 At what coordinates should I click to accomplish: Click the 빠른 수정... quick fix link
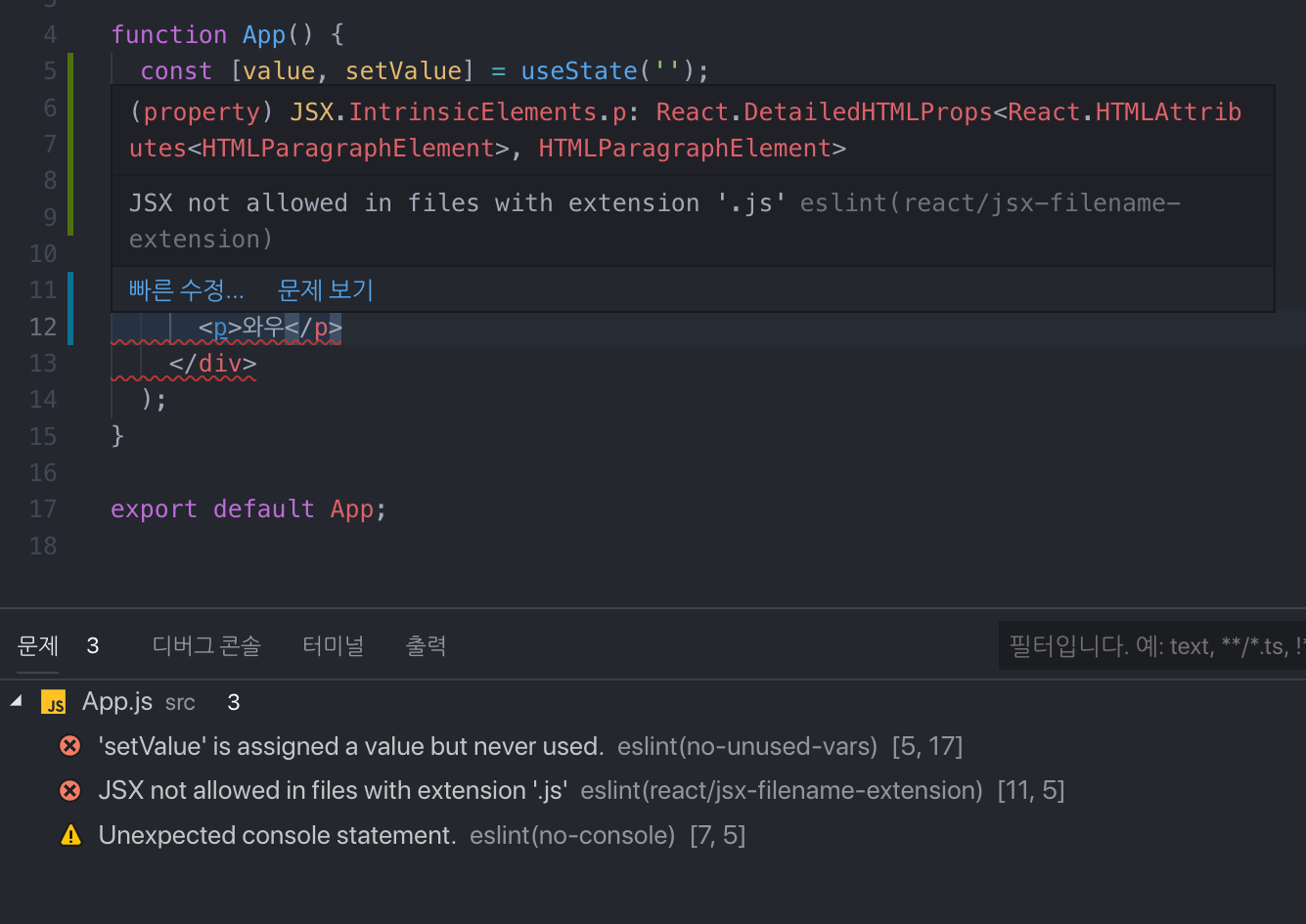click(186, 290)
